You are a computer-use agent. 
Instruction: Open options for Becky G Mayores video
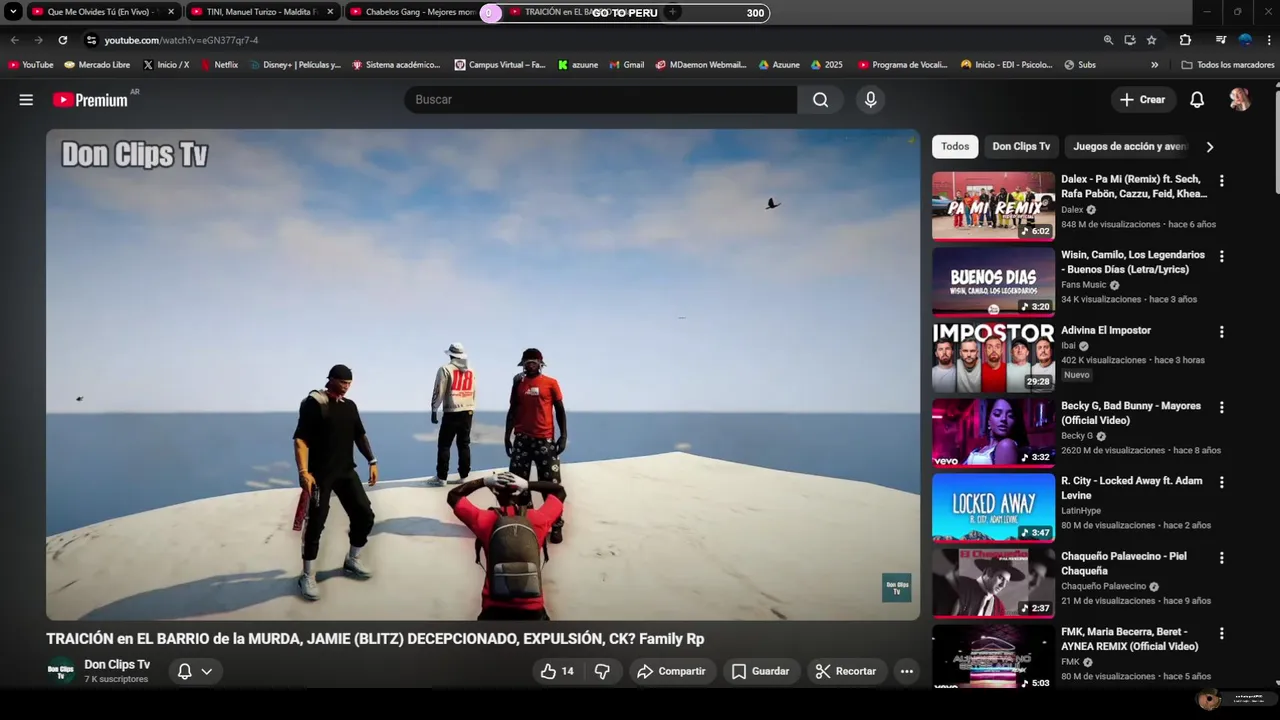point(1221,407)
